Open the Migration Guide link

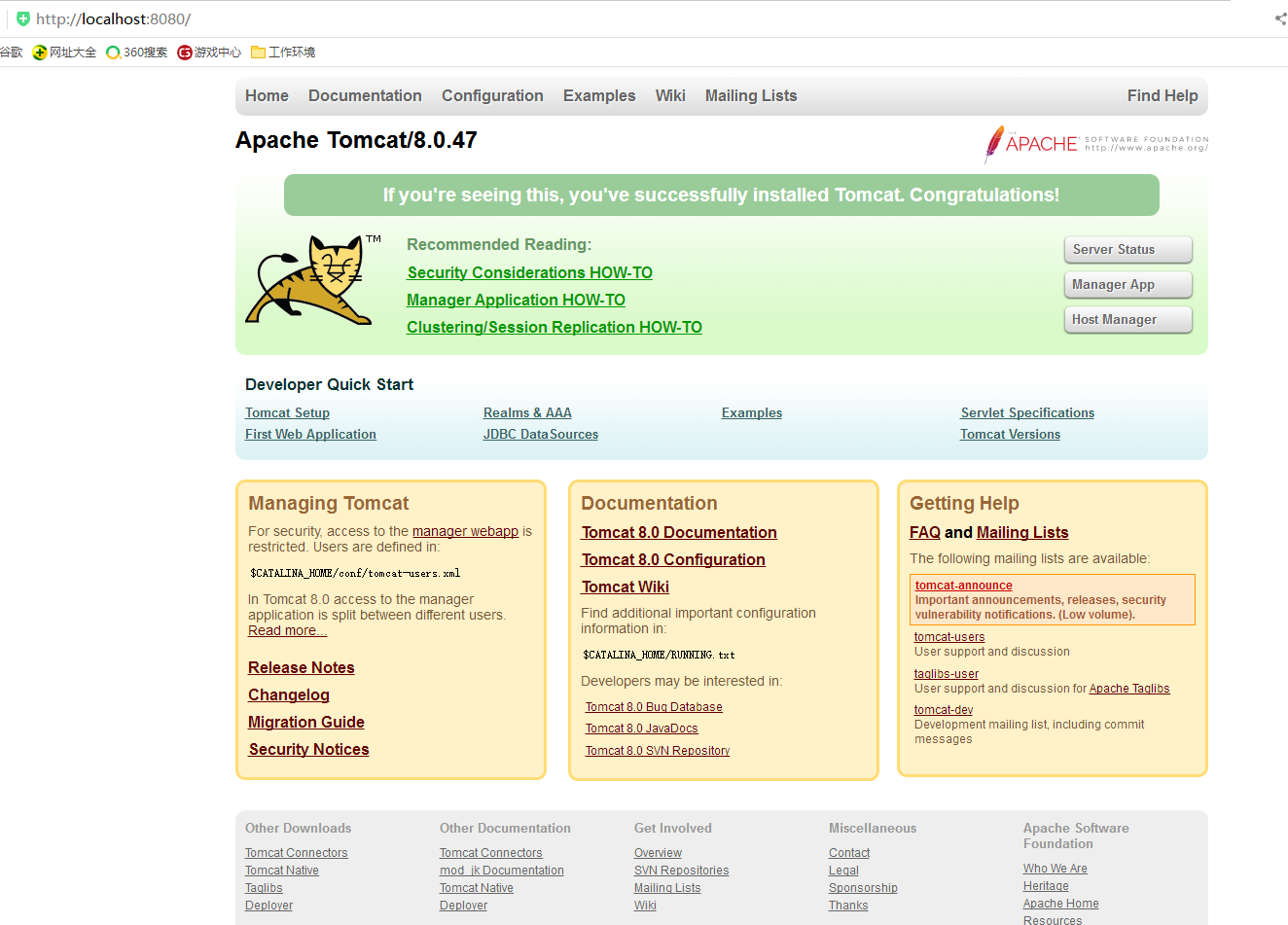tap(306, 722)
